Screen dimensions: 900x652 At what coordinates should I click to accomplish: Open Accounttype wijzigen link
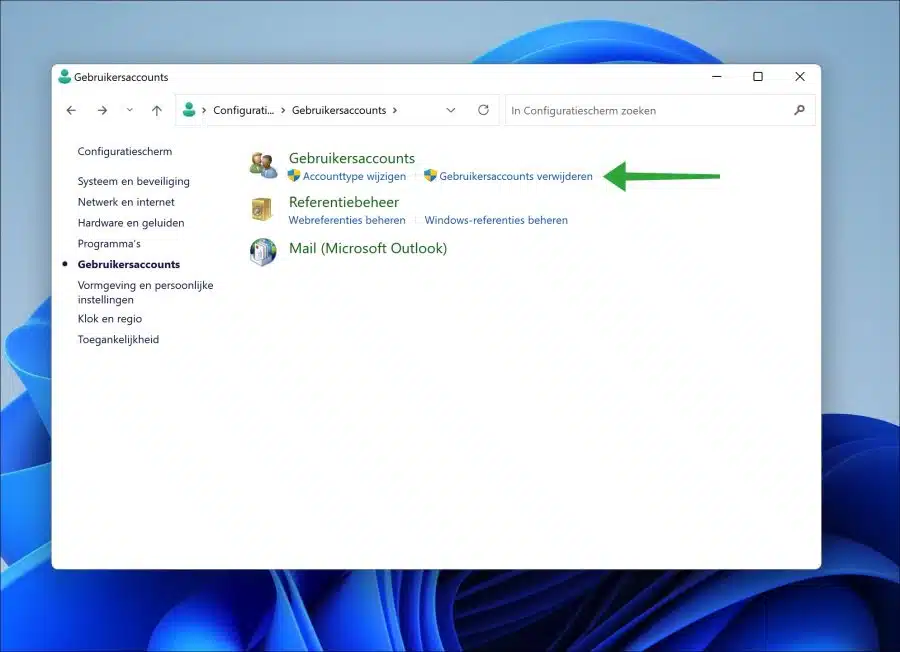tap(354, 176)
